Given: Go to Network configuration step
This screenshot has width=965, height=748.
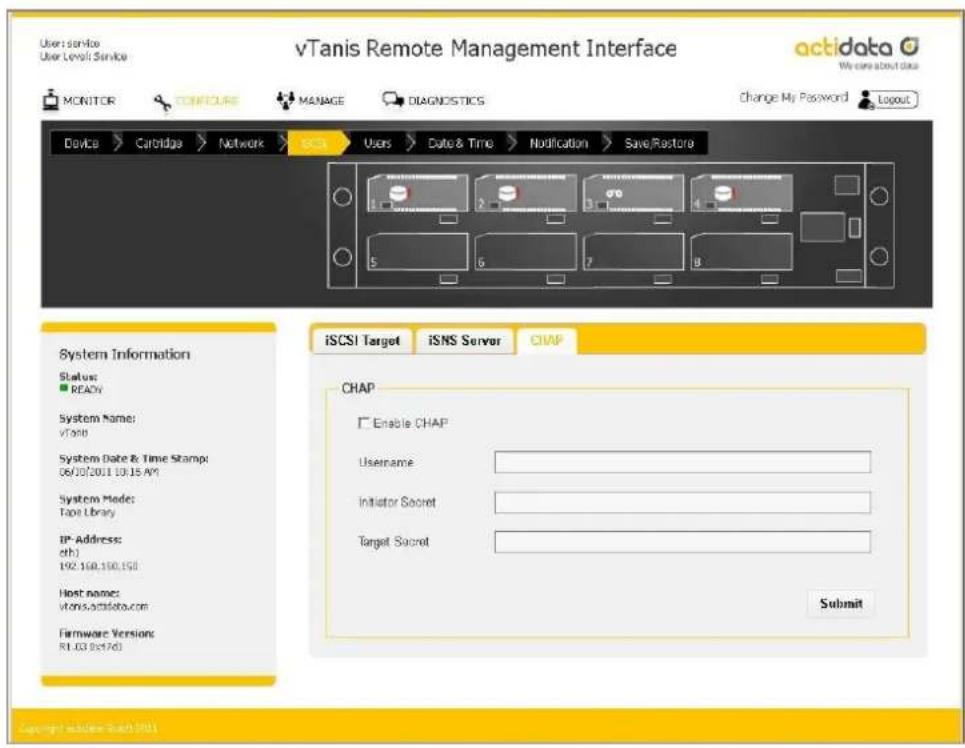Looking at the screenshot, I should [241, 143].
